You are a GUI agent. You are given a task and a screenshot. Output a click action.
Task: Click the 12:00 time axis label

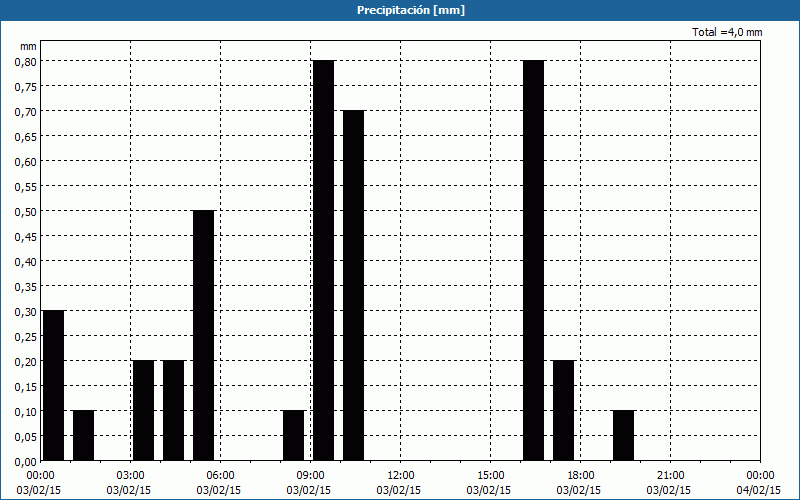coord(401,476)
